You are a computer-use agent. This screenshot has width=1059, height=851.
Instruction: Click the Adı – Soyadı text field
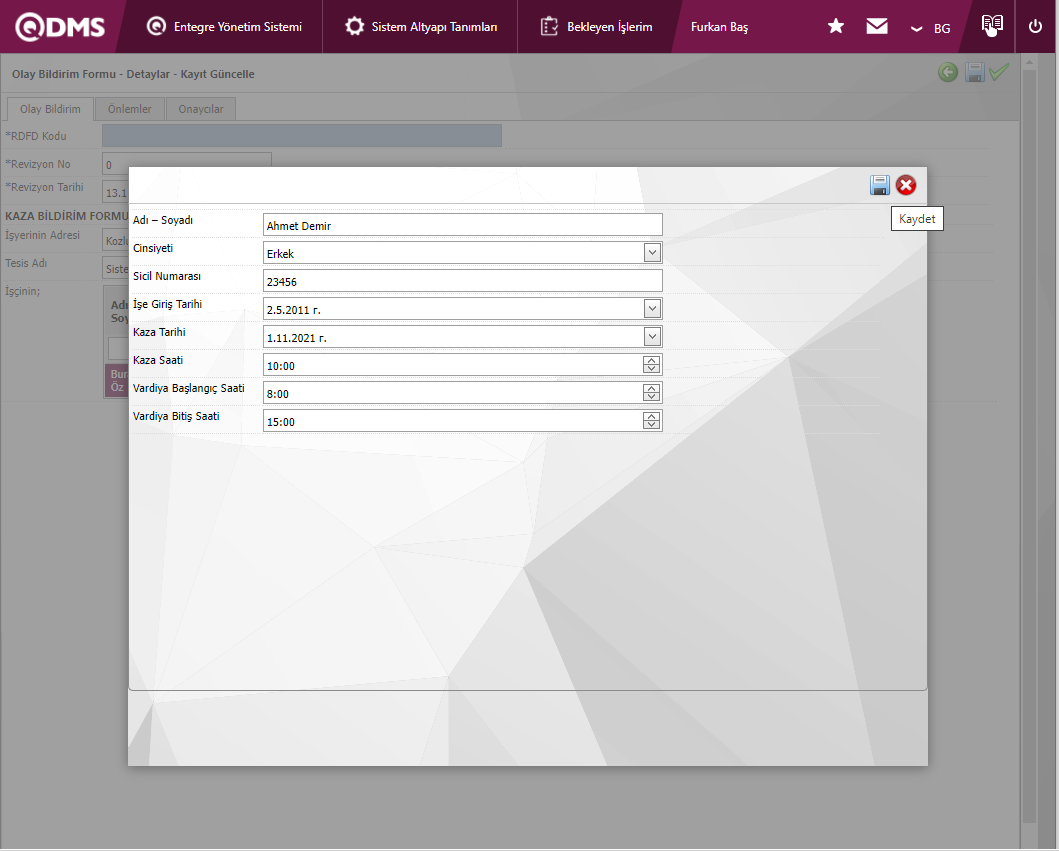point(462,225)
